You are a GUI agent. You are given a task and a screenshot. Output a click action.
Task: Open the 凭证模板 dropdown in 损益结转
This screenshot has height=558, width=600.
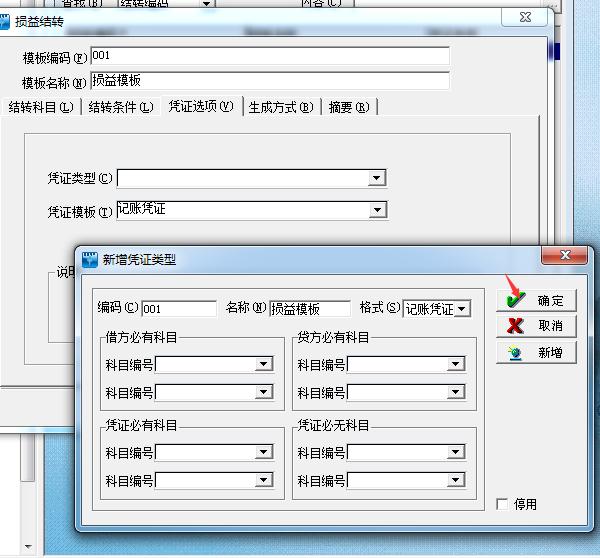point(377,210)
